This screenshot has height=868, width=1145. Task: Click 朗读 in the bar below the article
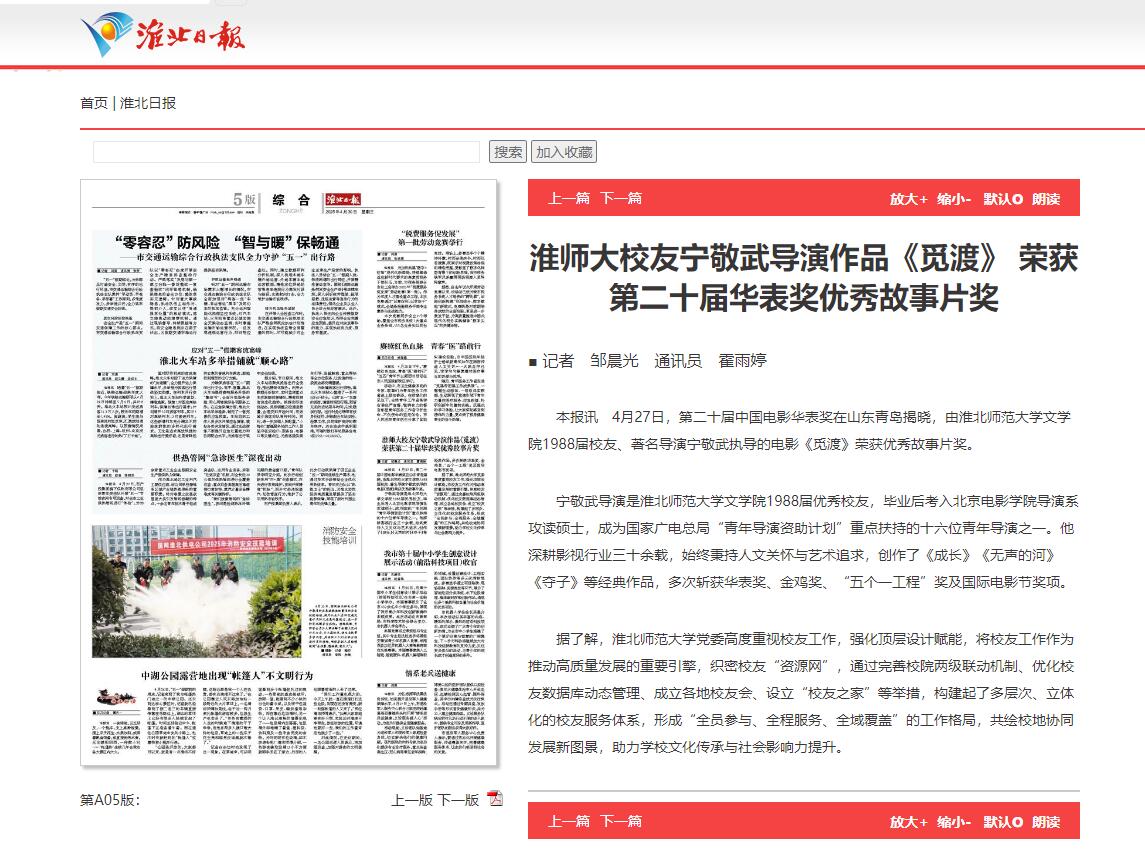[1046, 822]
